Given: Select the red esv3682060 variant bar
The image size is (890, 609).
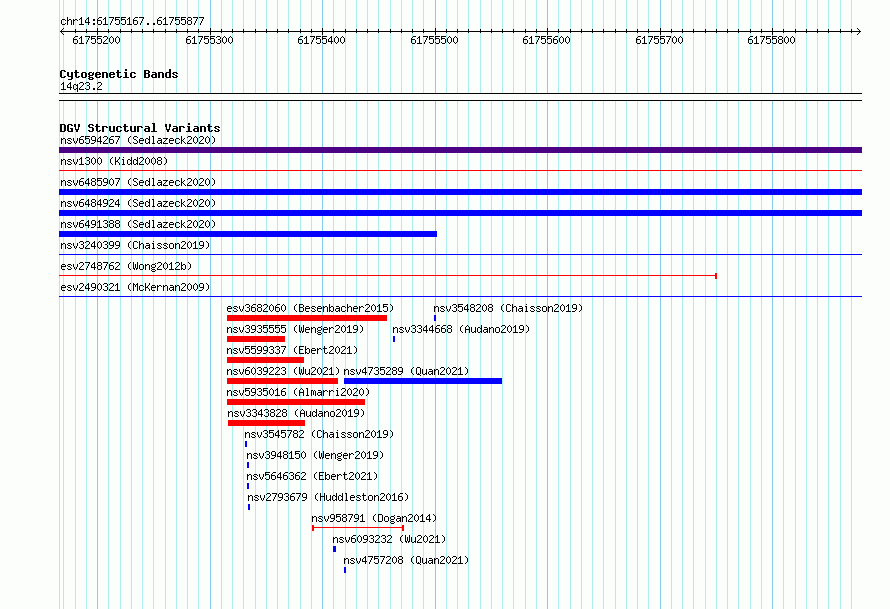Looking at the screenshot, I should (307, 318).
